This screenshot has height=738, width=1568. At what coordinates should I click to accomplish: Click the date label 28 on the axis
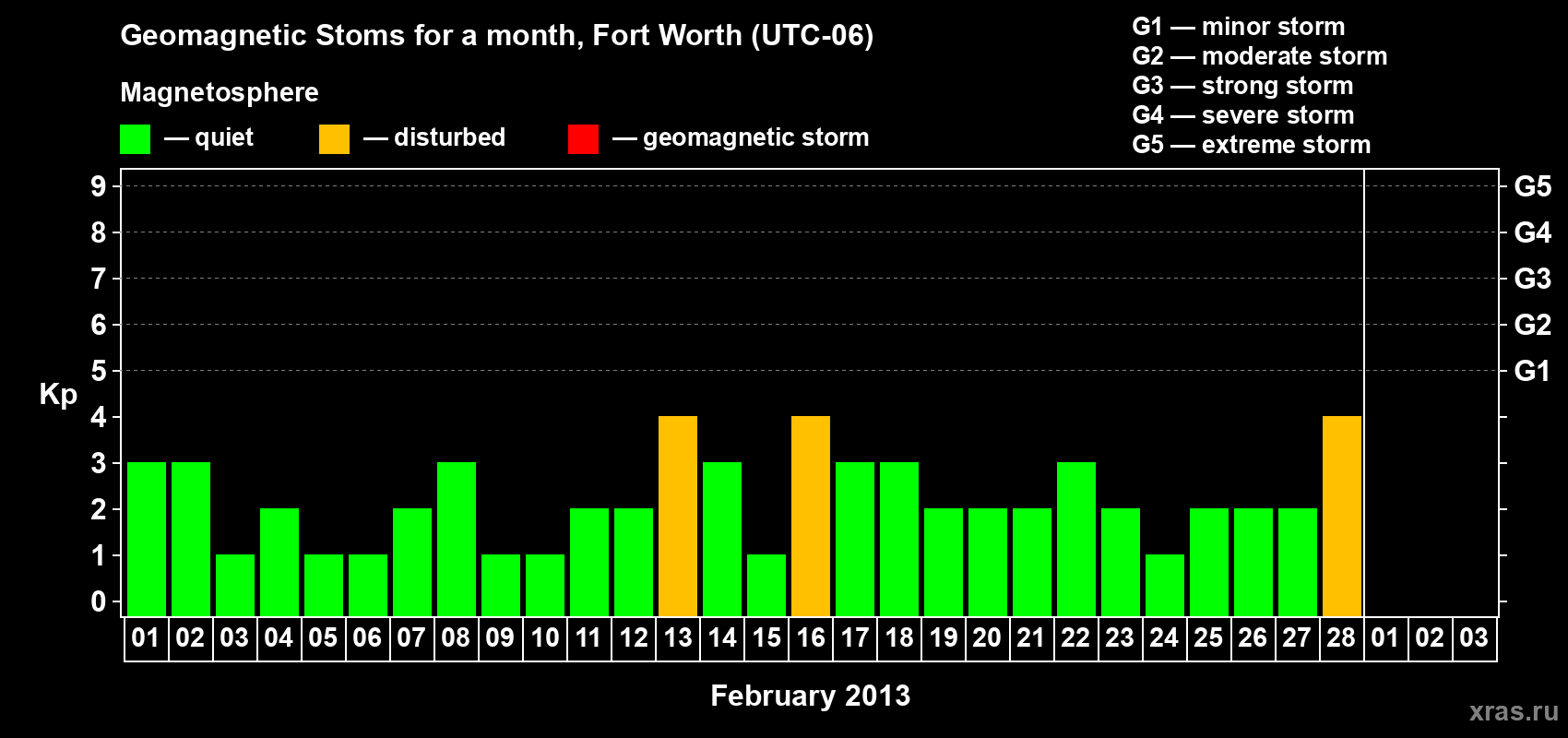[1341, 637]
